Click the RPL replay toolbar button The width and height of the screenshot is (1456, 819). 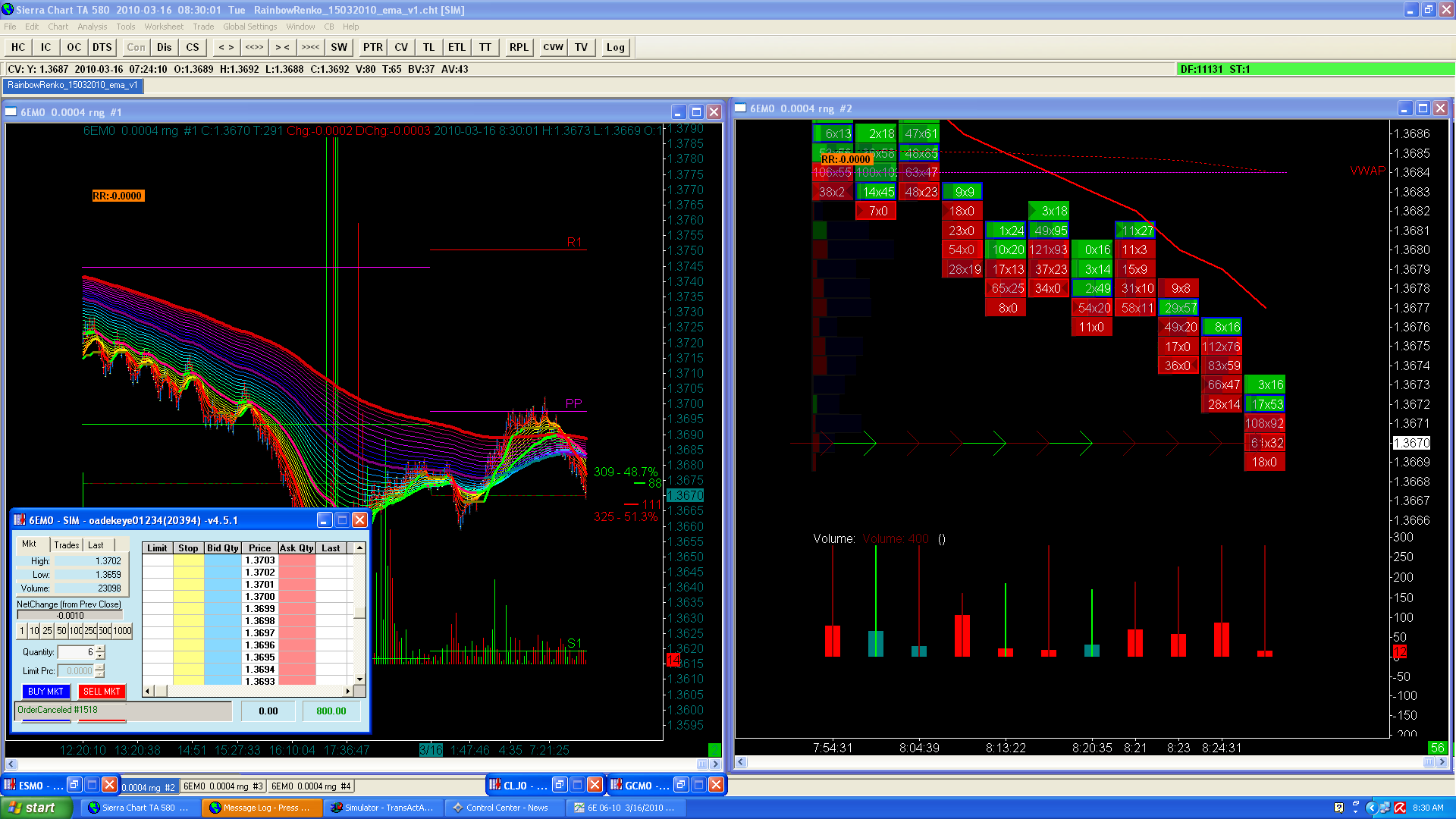coord(519,47)
